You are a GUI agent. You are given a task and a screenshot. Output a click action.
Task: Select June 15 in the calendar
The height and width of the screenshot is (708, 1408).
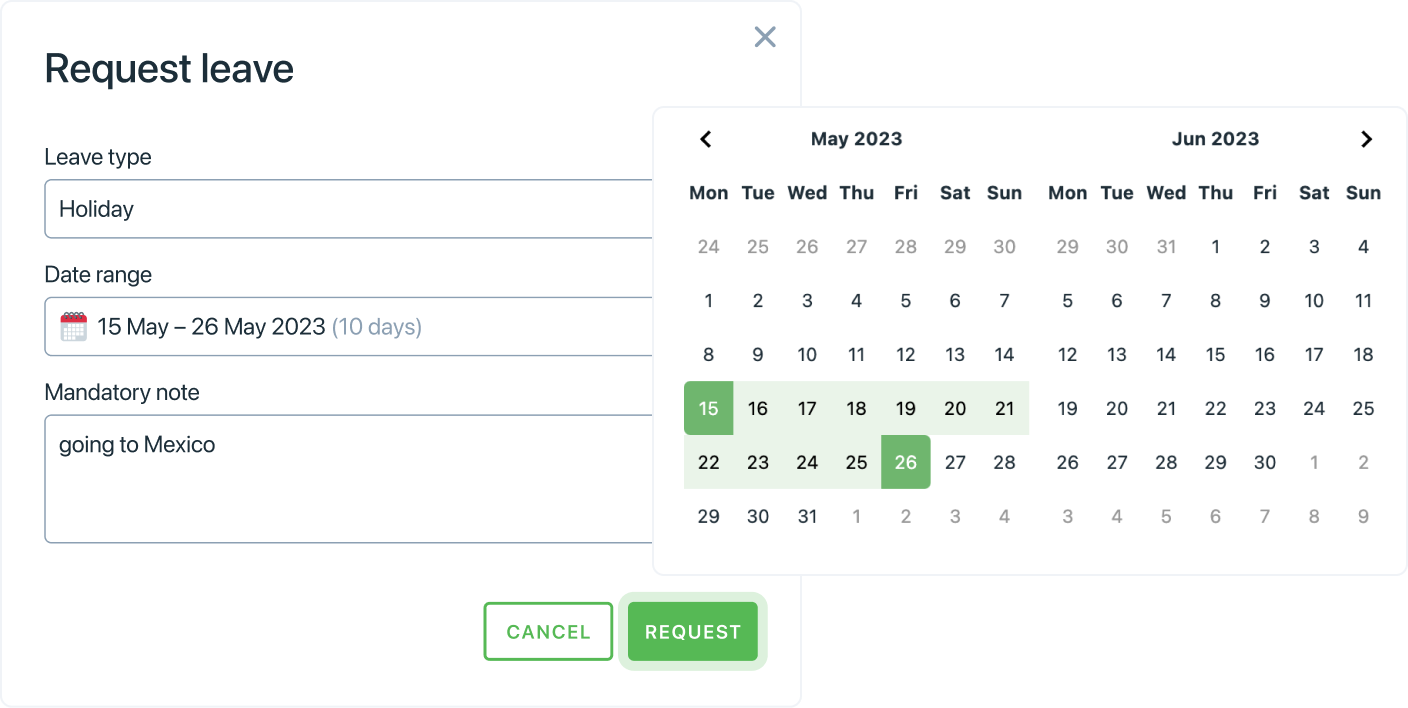pos(1215,354)
